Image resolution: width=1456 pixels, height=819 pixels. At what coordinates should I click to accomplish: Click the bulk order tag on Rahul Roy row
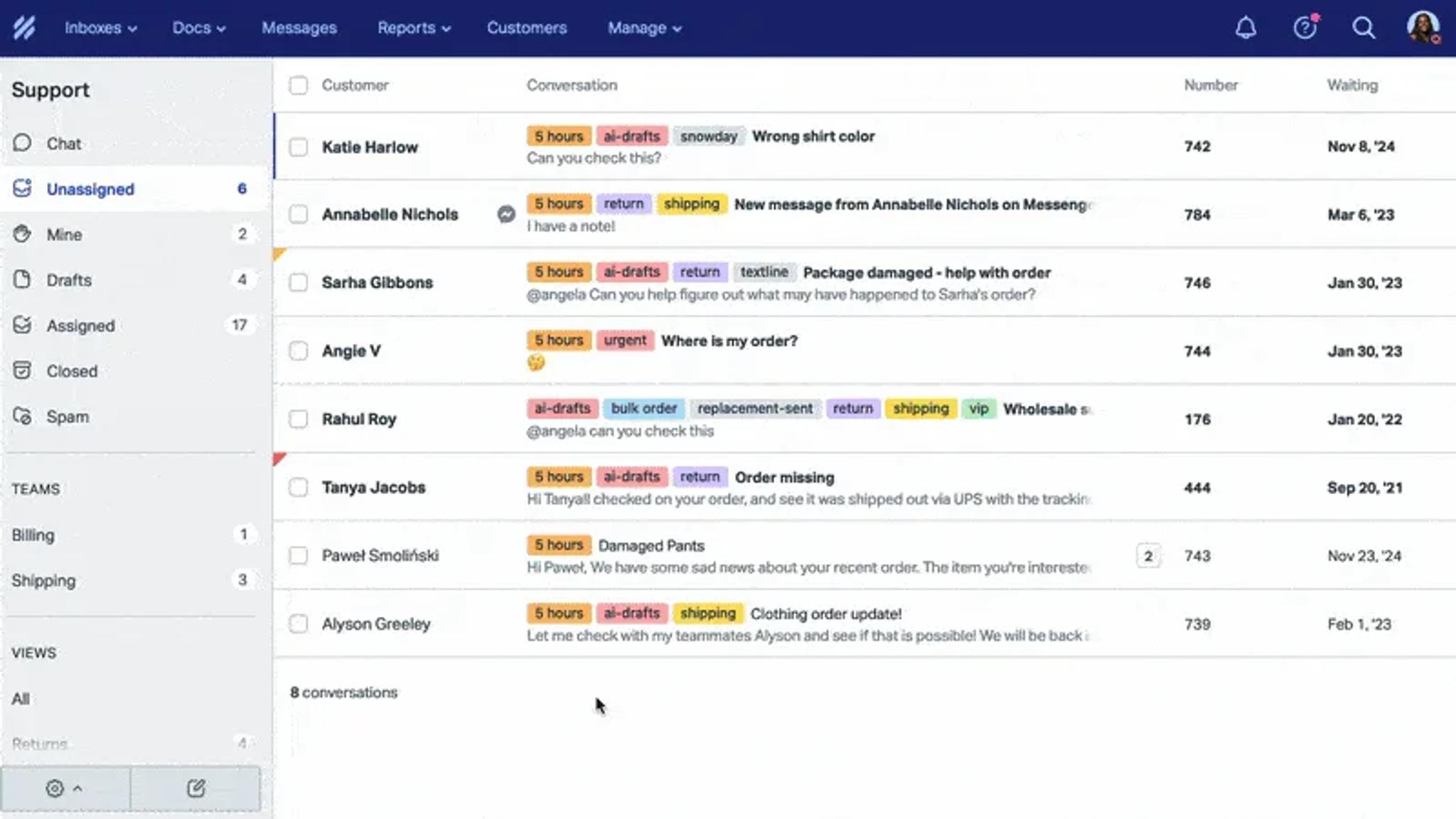(643, 409)
